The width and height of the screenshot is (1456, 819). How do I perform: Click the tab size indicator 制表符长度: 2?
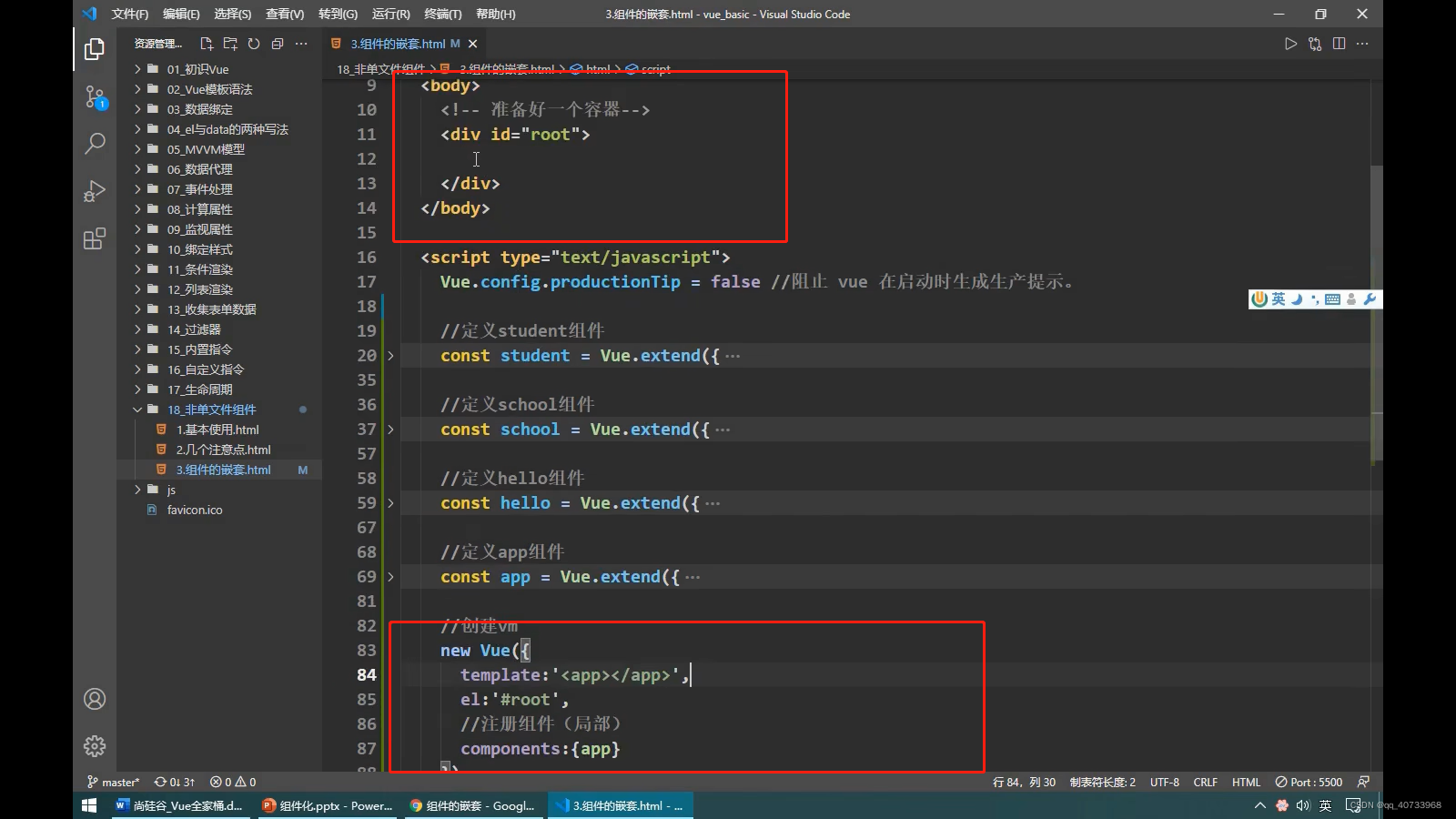1102,782
